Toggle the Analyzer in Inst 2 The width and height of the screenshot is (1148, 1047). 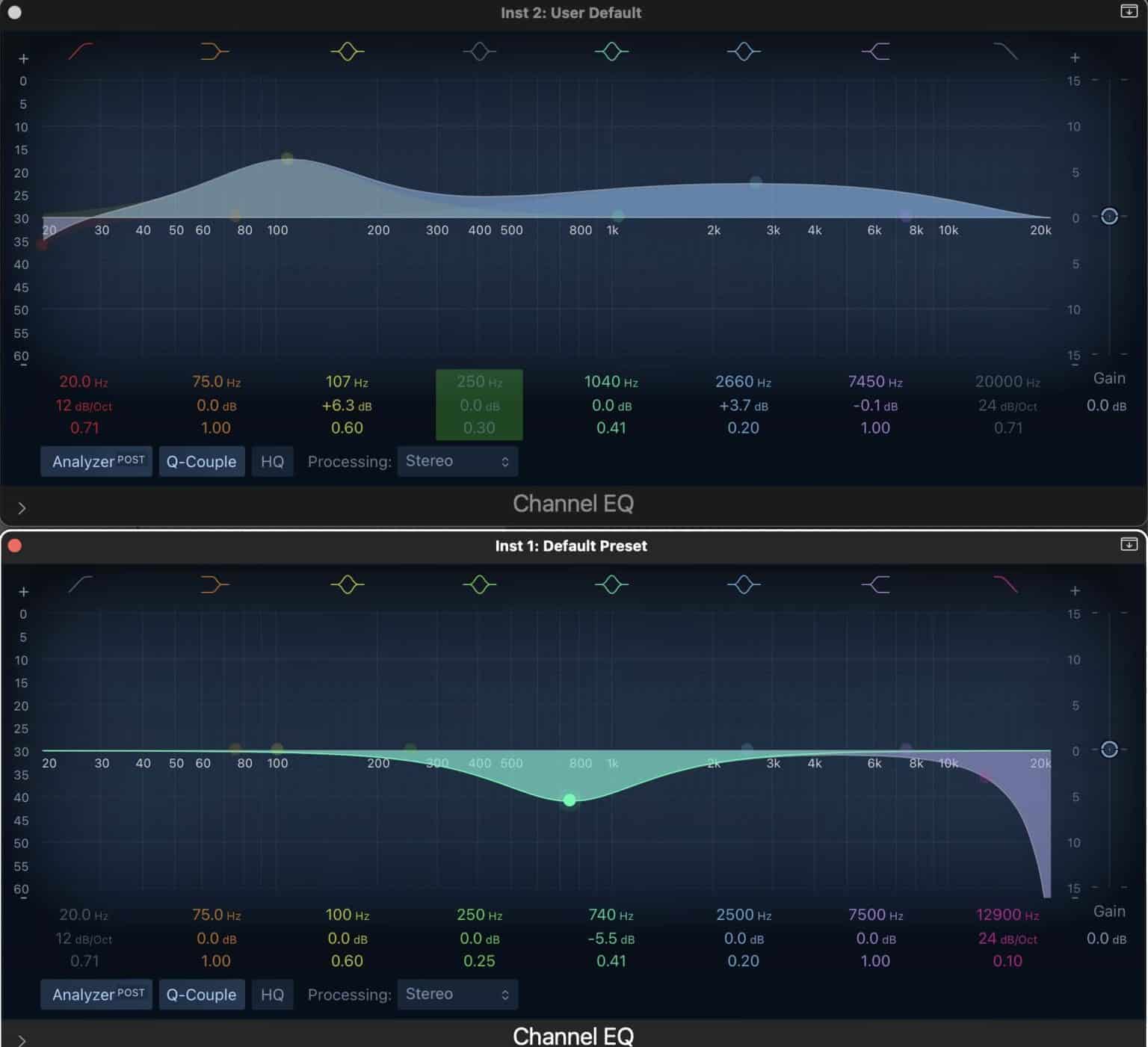pos(96,461)
